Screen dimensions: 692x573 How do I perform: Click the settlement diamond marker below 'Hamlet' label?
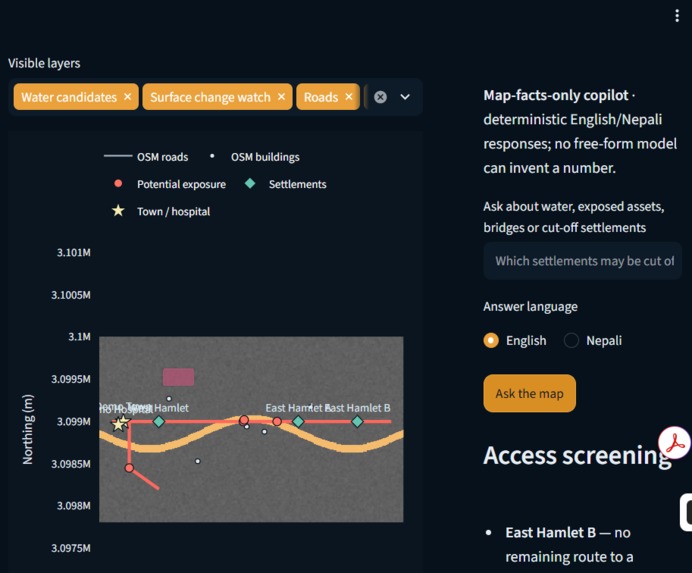pyautogui.click(x=158, y=422)
